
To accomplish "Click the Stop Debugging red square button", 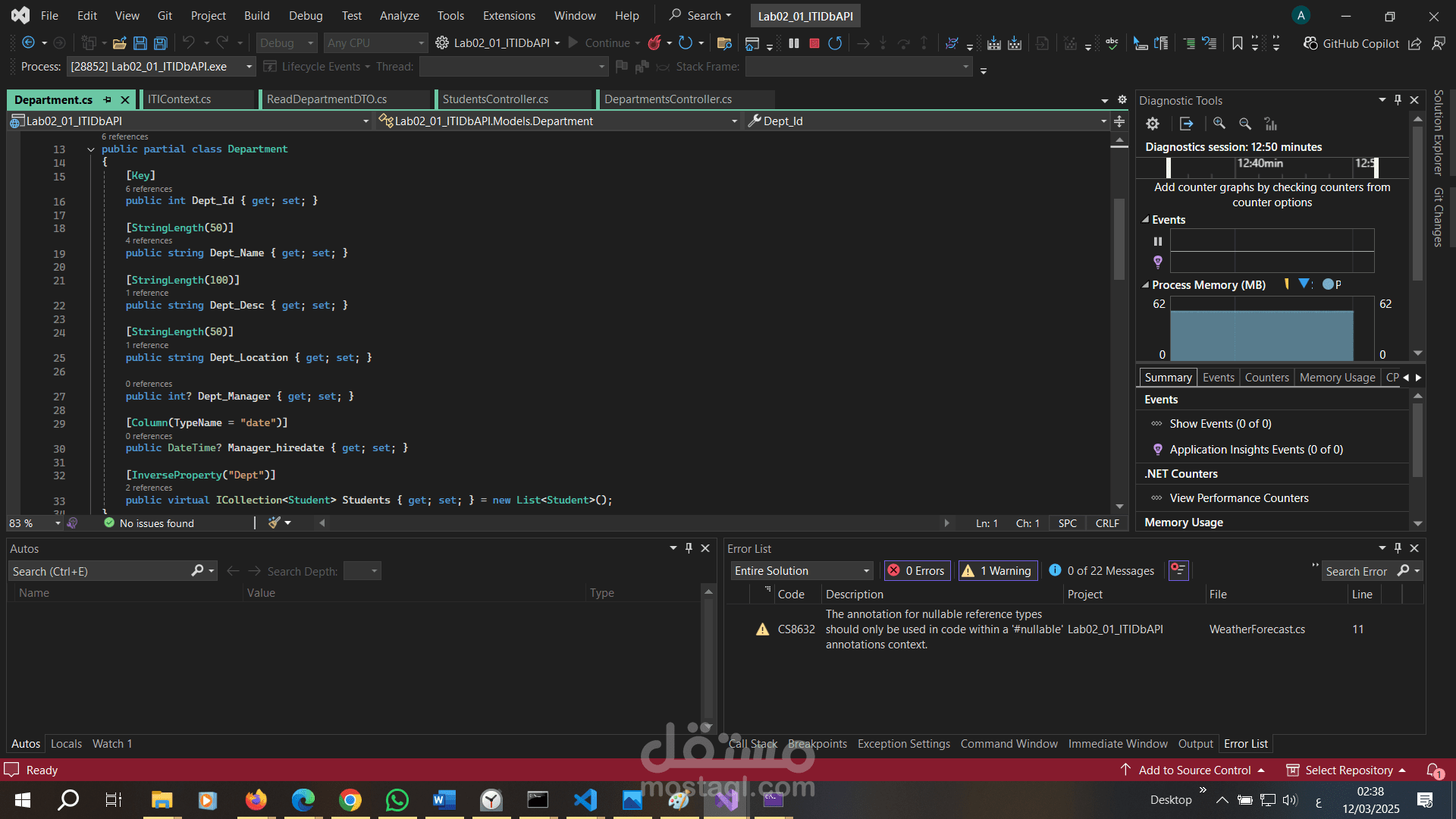I will [814, 43].
